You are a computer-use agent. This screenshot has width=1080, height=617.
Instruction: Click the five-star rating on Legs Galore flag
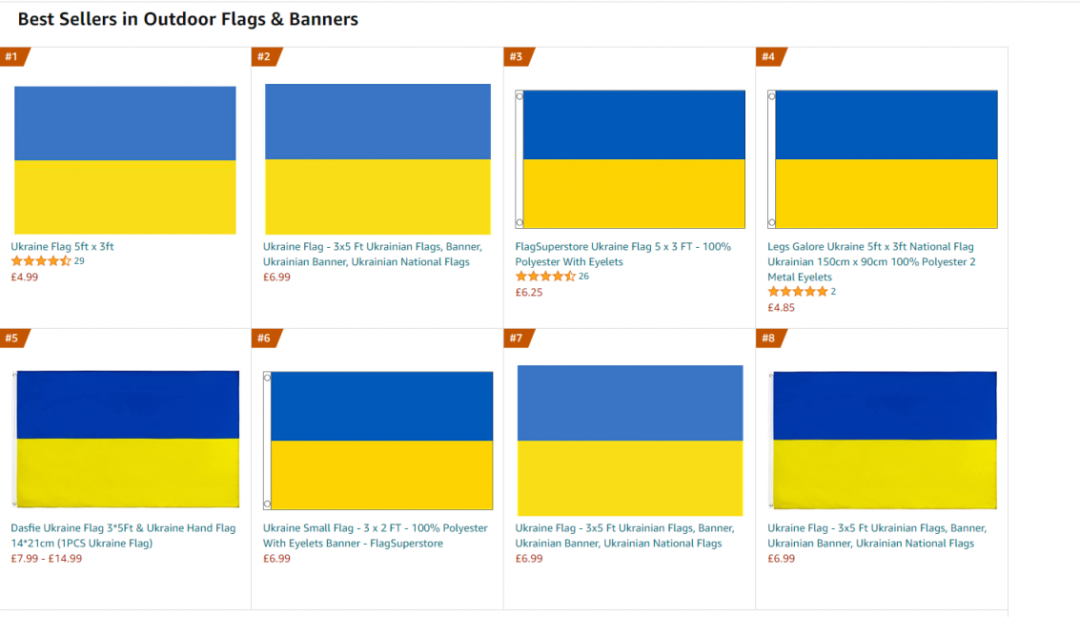coord(797,292)
